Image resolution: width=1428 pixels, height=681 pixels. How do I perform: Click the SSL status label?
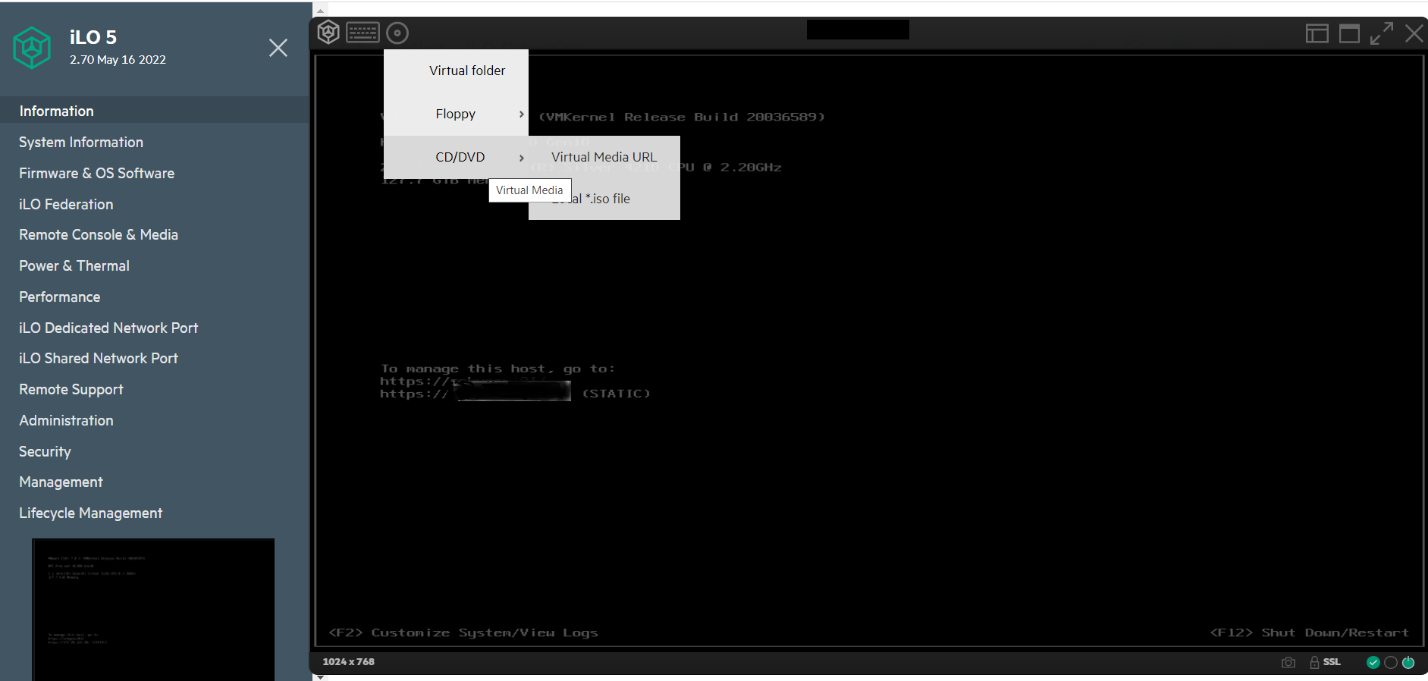(x=1332, y=662)
